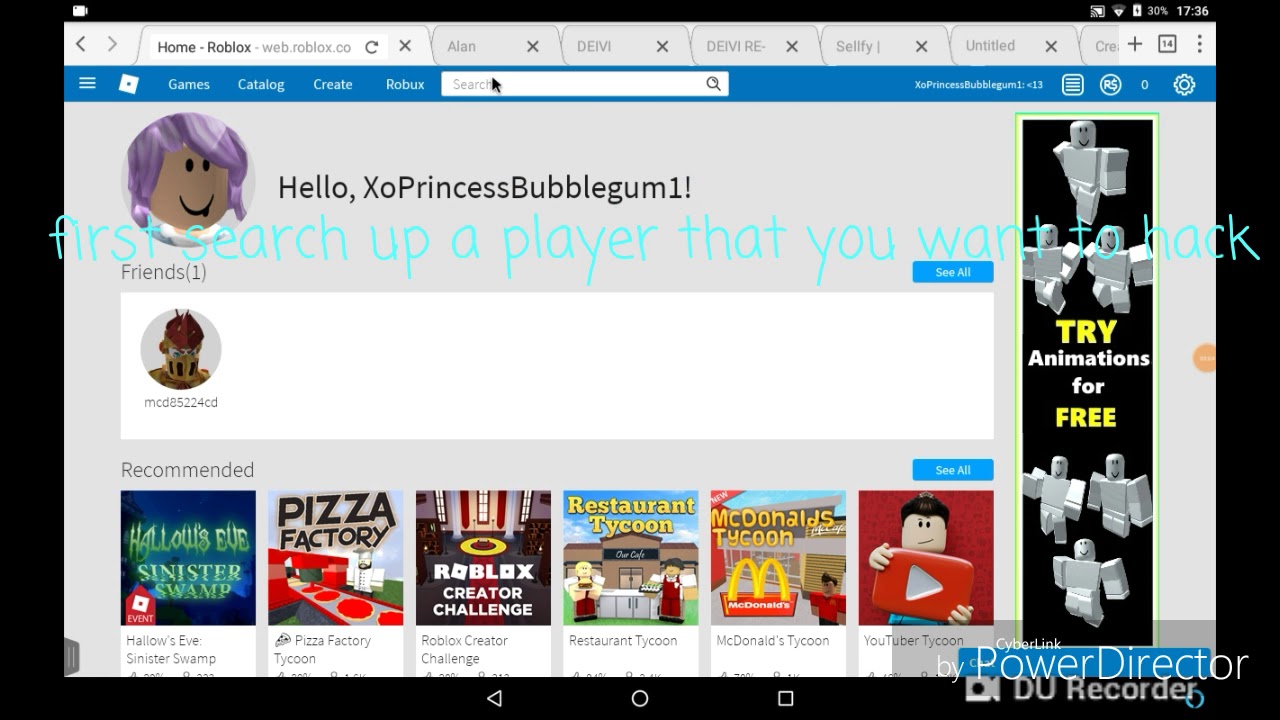
Task: Click the mcd85224cd friend name
Action: 181,402
